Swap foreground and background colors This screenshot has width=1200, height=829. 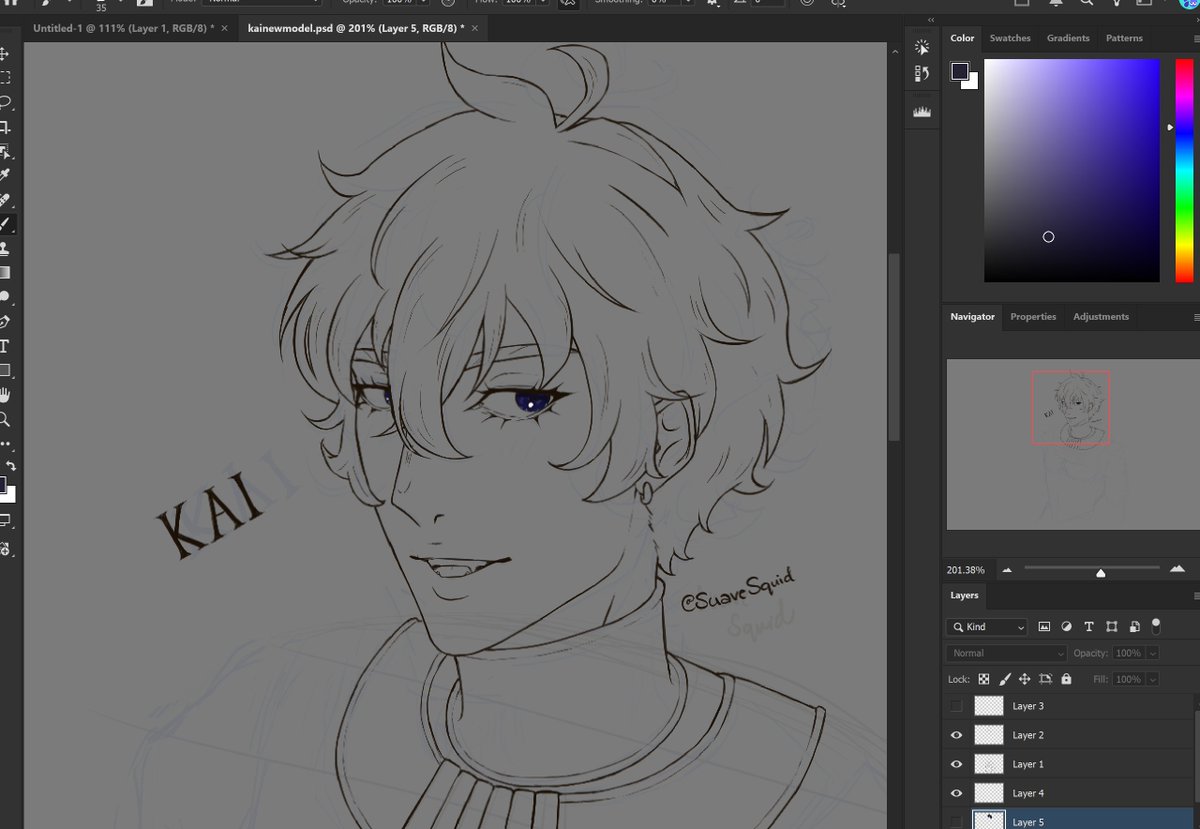10,466
